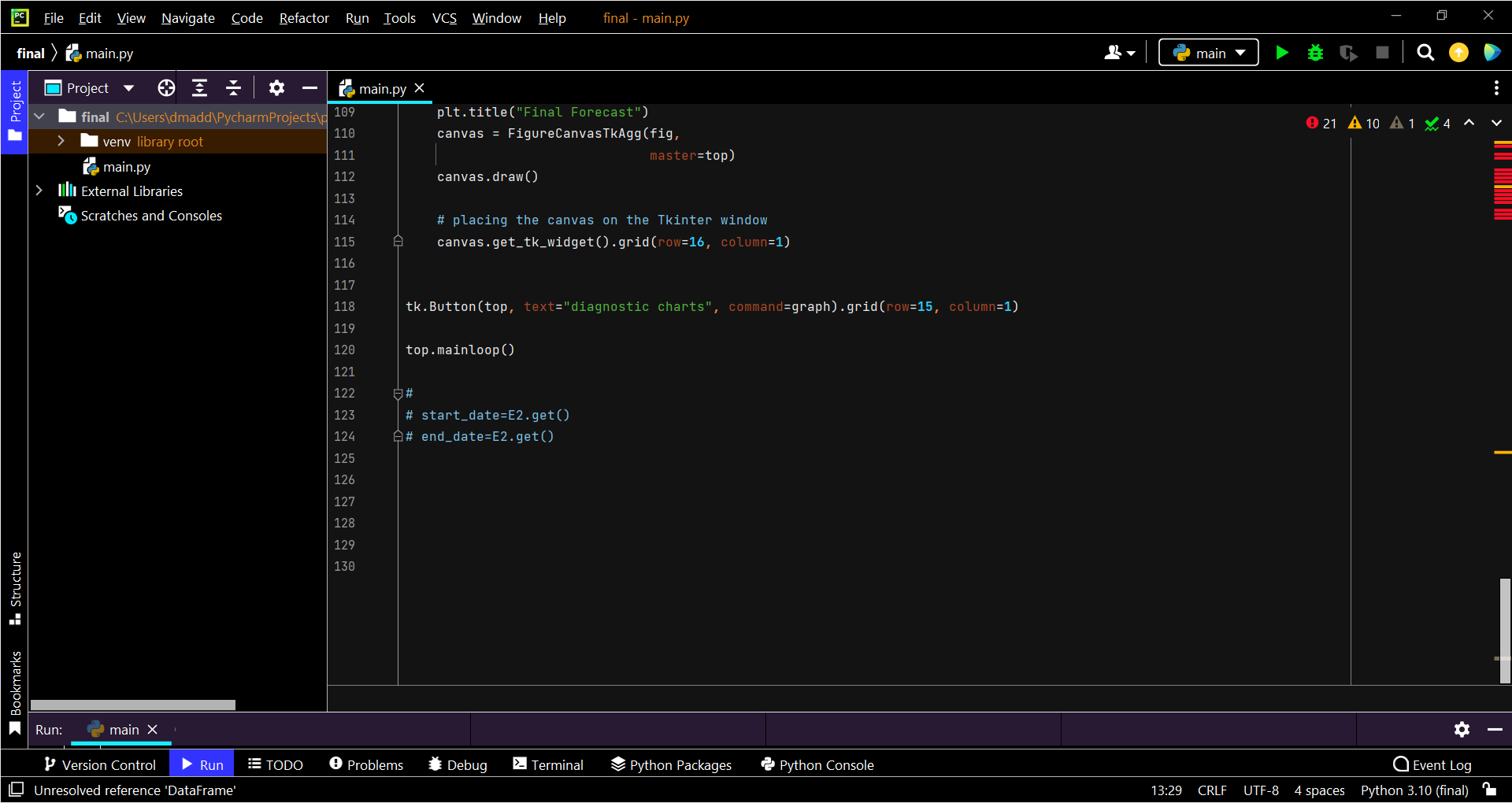Go to previous highlighted error arrow
The height and width of the screenshot is (803, 1512).
click(x=1469, y=123)
